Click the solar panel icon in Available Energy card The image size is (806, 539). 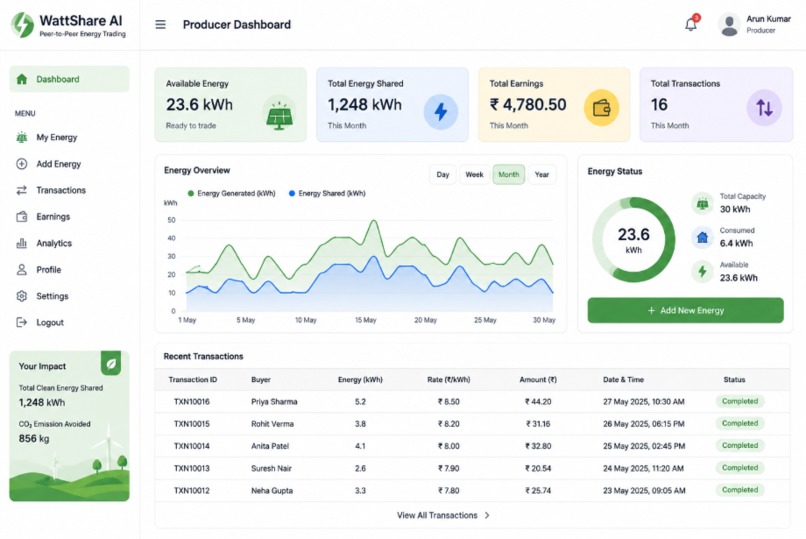279,112
